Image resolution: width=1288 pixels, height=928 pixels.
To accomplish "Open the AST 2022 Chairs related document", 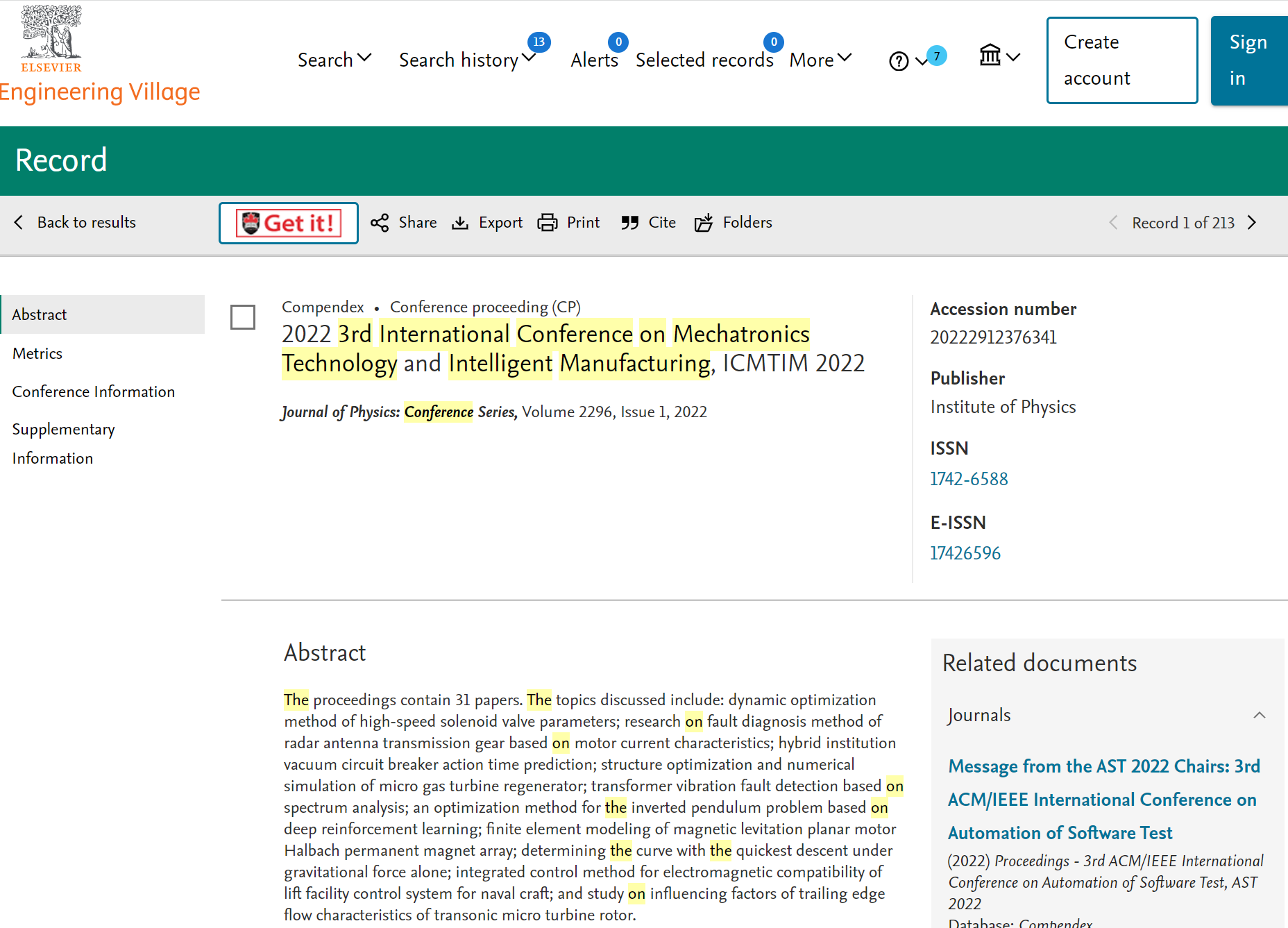I will tap(1104, 799).
